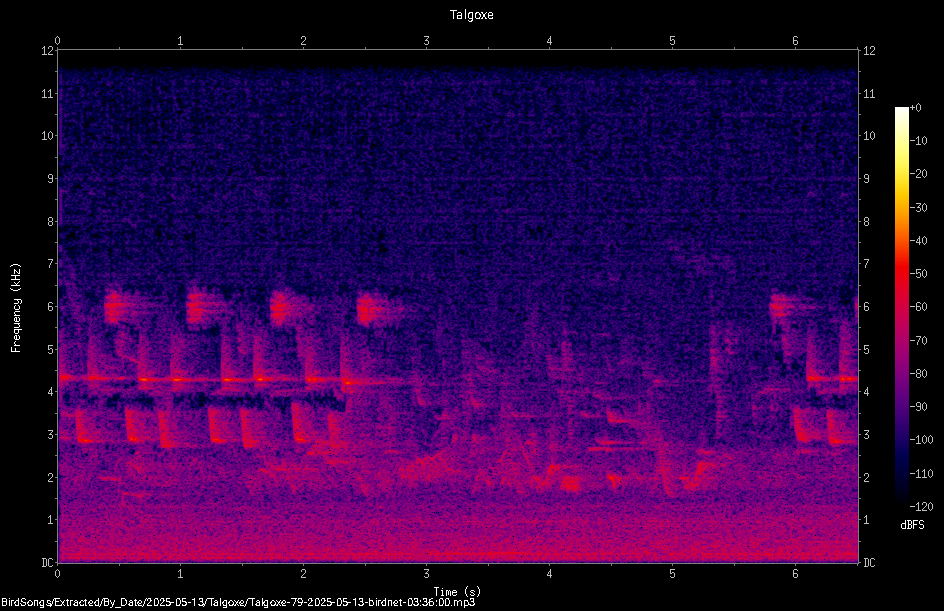Click the 1 second mark on the bottom axis
Screen dimensions: 944x611
(x=180, y=574)
